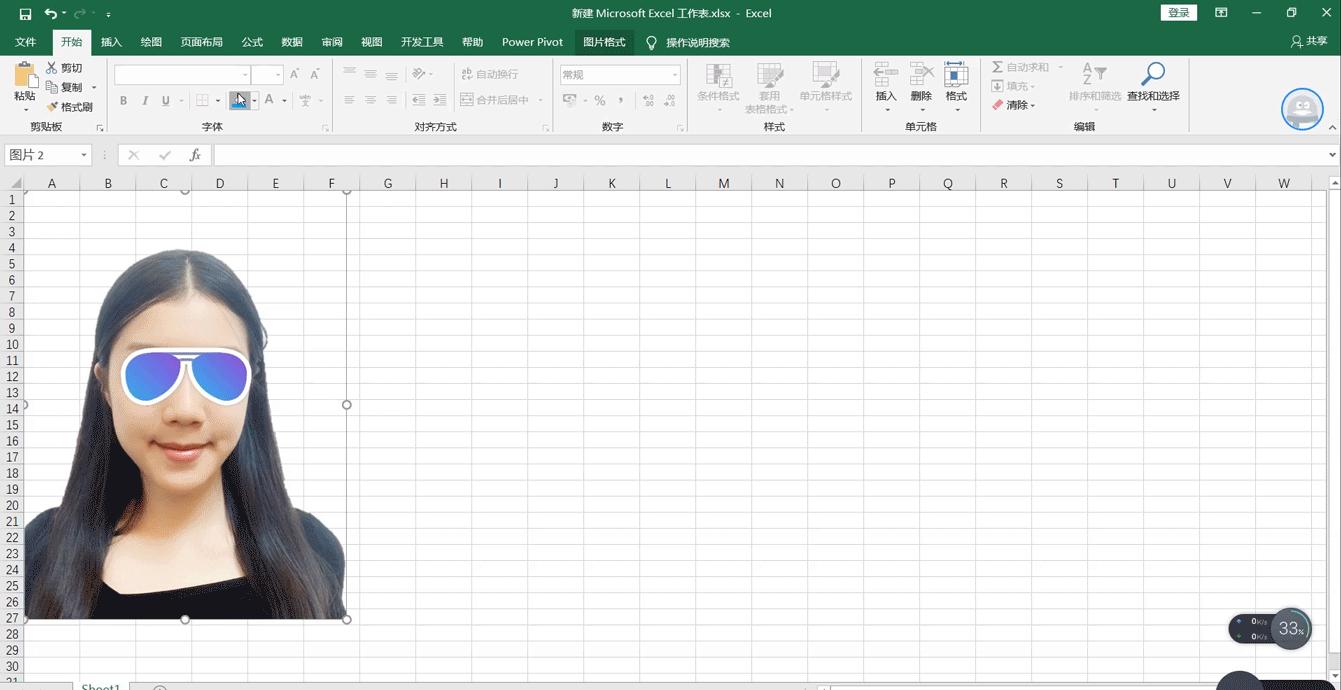The image size is (1341, 690).
Task: Click the Name Box showing 图片 2
Action: coord(40,154)
